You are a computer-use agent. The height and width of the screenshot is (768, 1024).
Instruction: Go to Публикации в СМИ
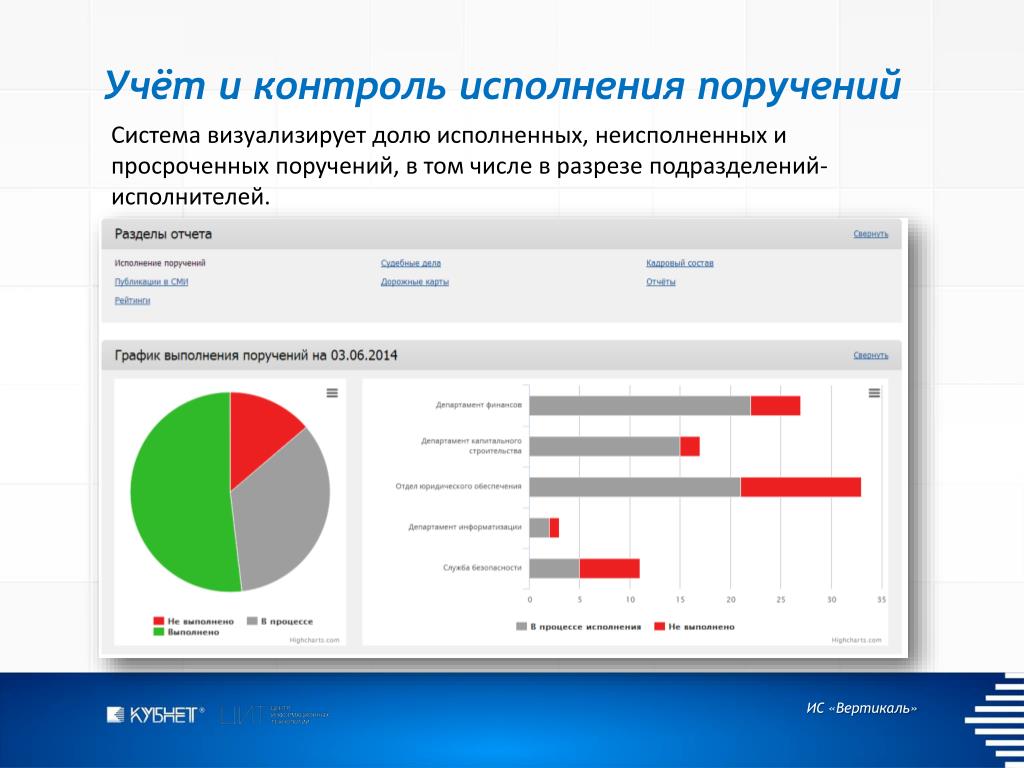point(152,282)
